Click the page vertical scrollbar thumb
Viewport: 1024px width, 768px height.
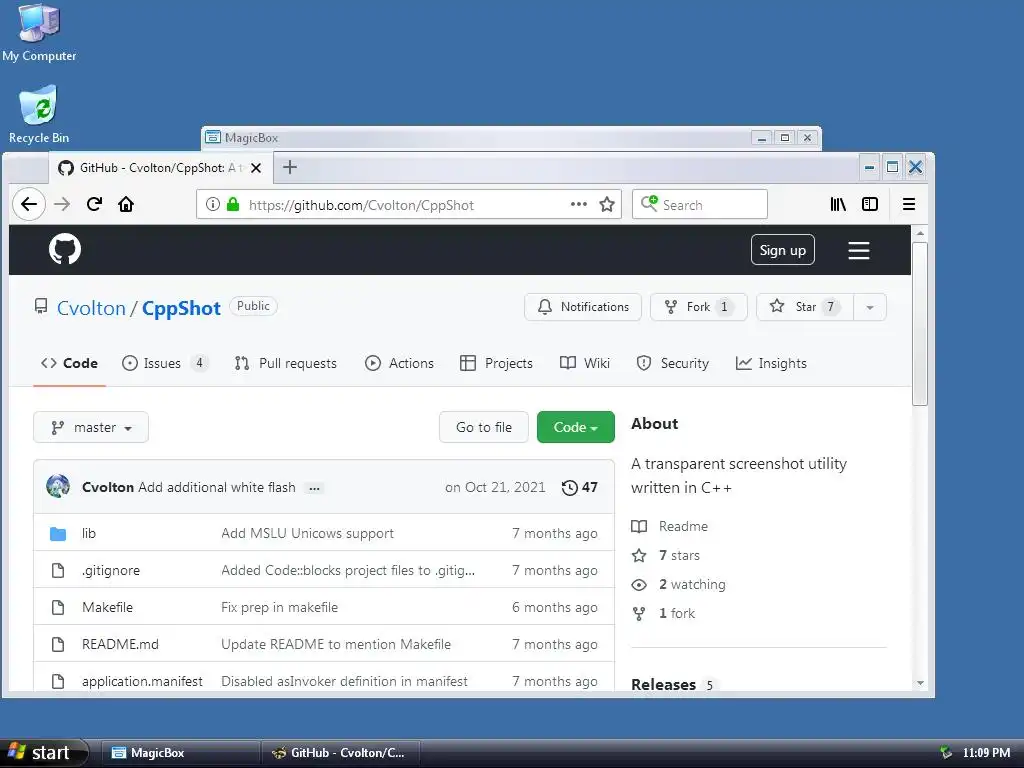[x=920, y=324]
